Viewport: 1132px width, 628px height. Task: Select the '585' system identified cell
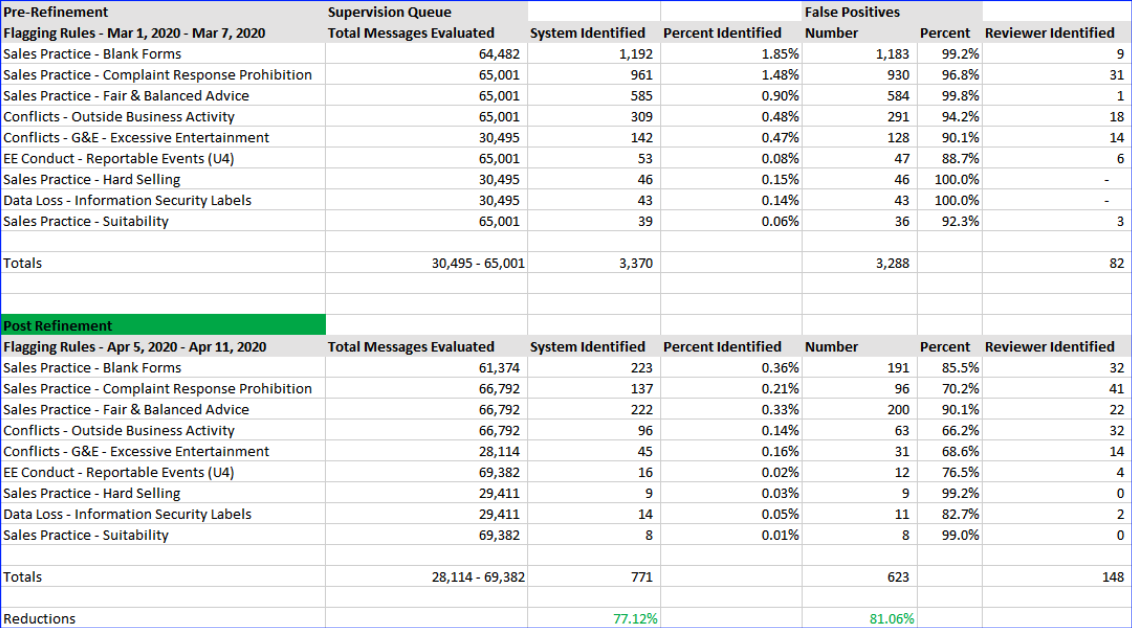tap(593, 96)
